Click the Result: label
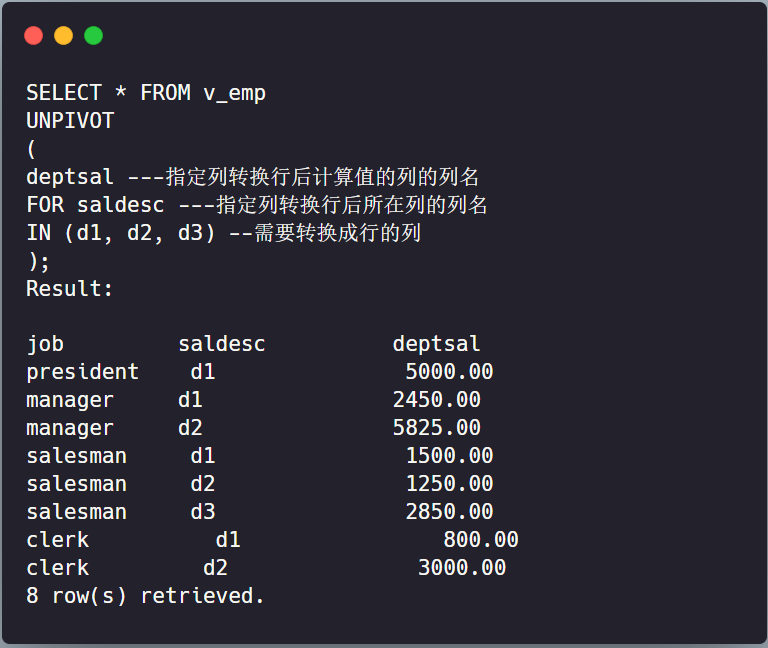Image resolution: width=768 pixels, height=648 pixels. [70, 289]
